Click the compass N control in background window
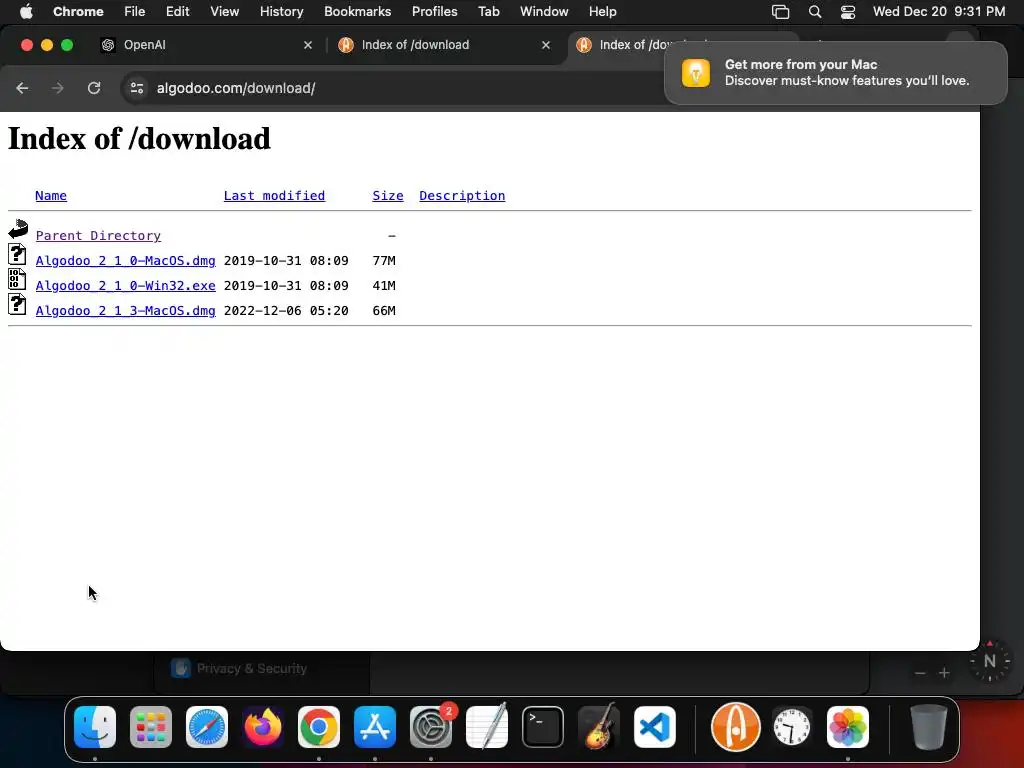The image size is (1024, 768). 990,661
